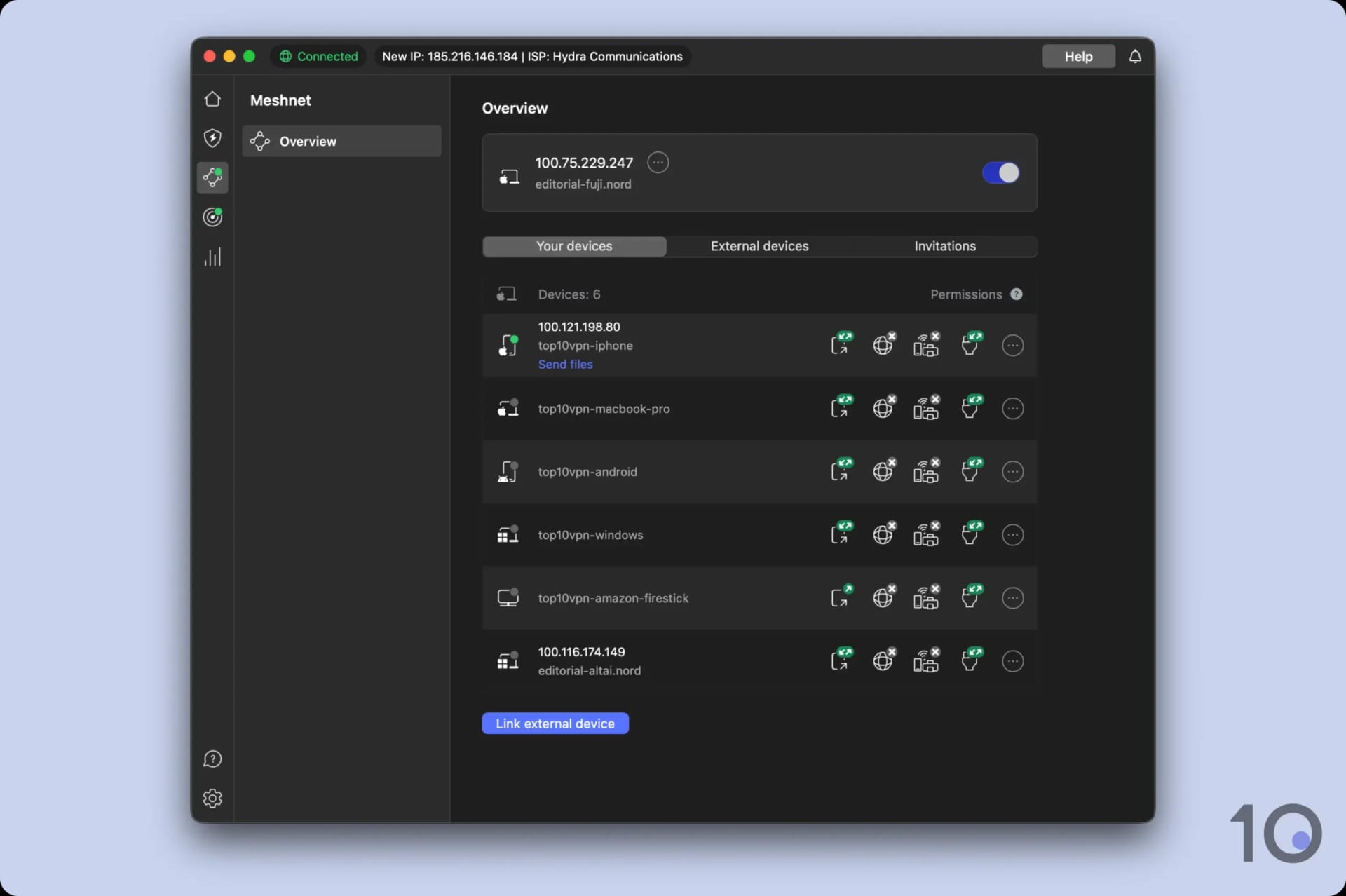Toggle file sharing permission for top10vpn-macbook-pro
This screenshot has height=896, width=1346.
pyautogui.click(x=971, y=408)
